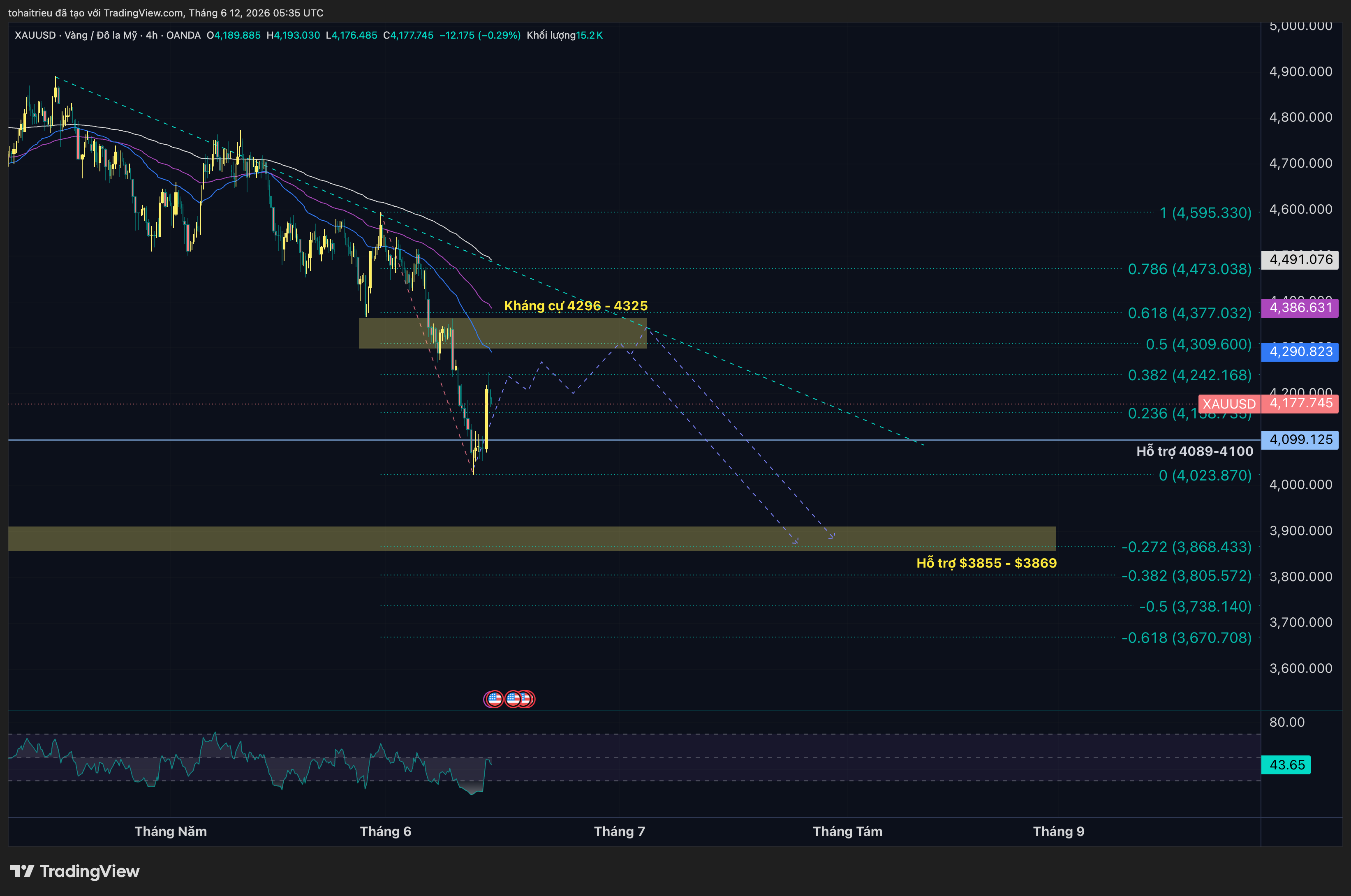1351x896 pixels.
Task: Click the Tháng Năm time axis label
Action: 171,831
